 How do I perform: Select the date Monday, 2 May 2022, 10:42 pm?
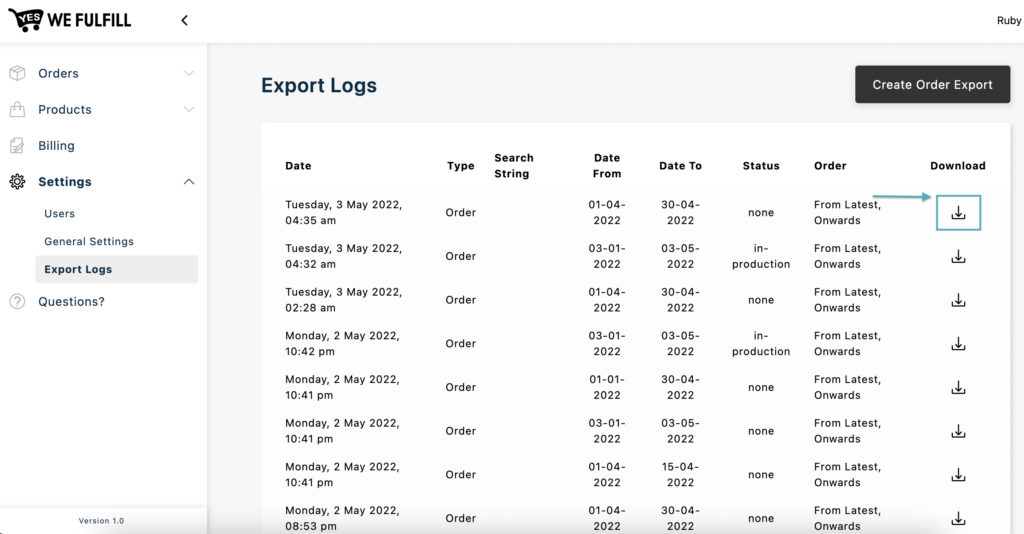[x=342, y=343]
